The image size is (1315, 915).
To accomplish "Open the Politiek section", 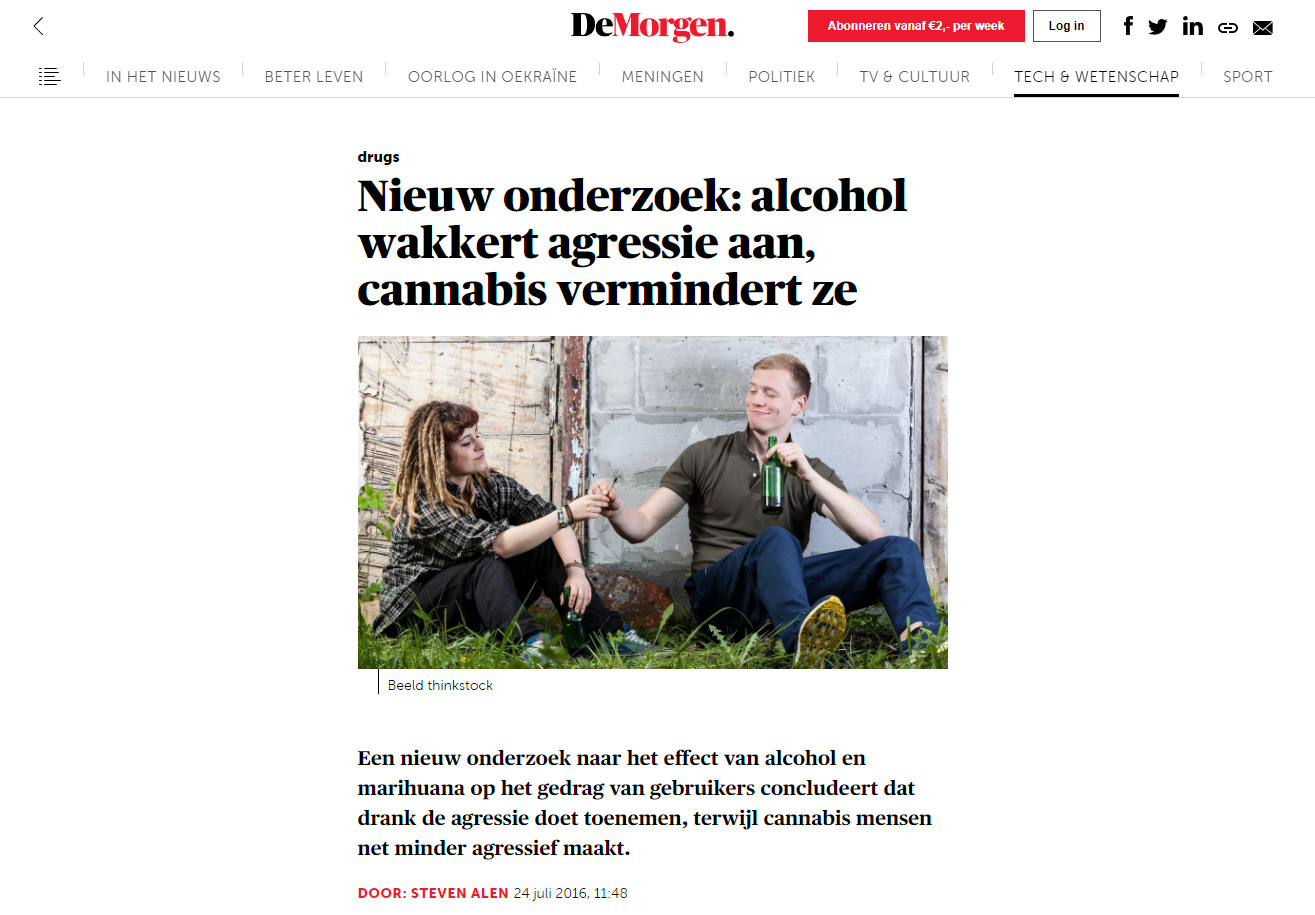I will click(781, 76).
